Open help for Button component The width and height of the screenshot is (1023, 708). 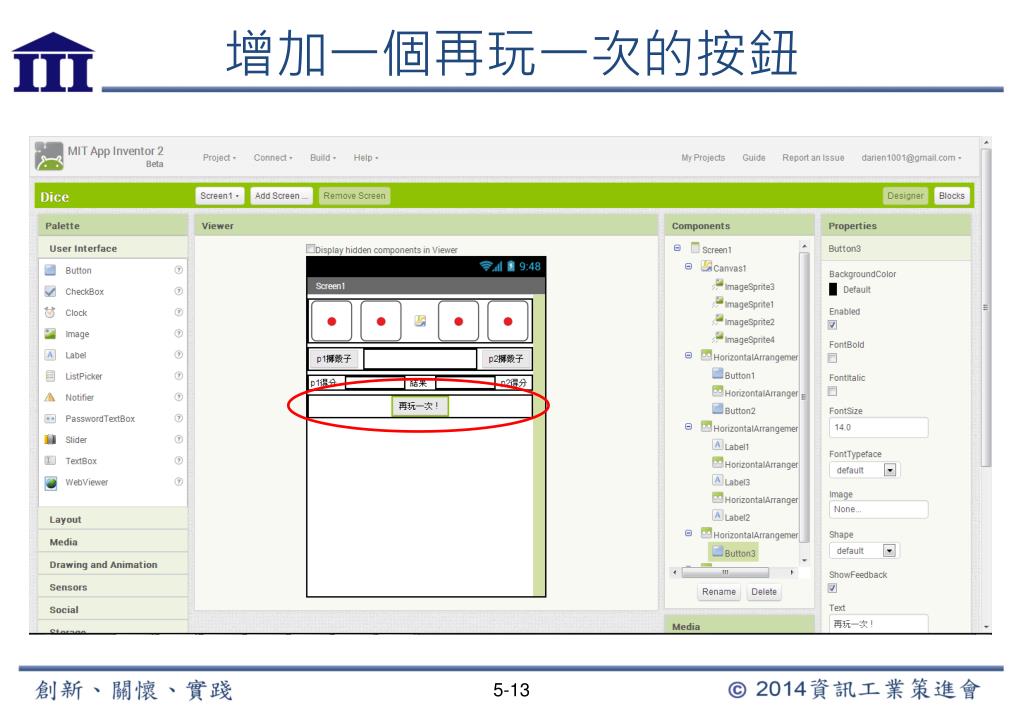(x=178, y=270)
